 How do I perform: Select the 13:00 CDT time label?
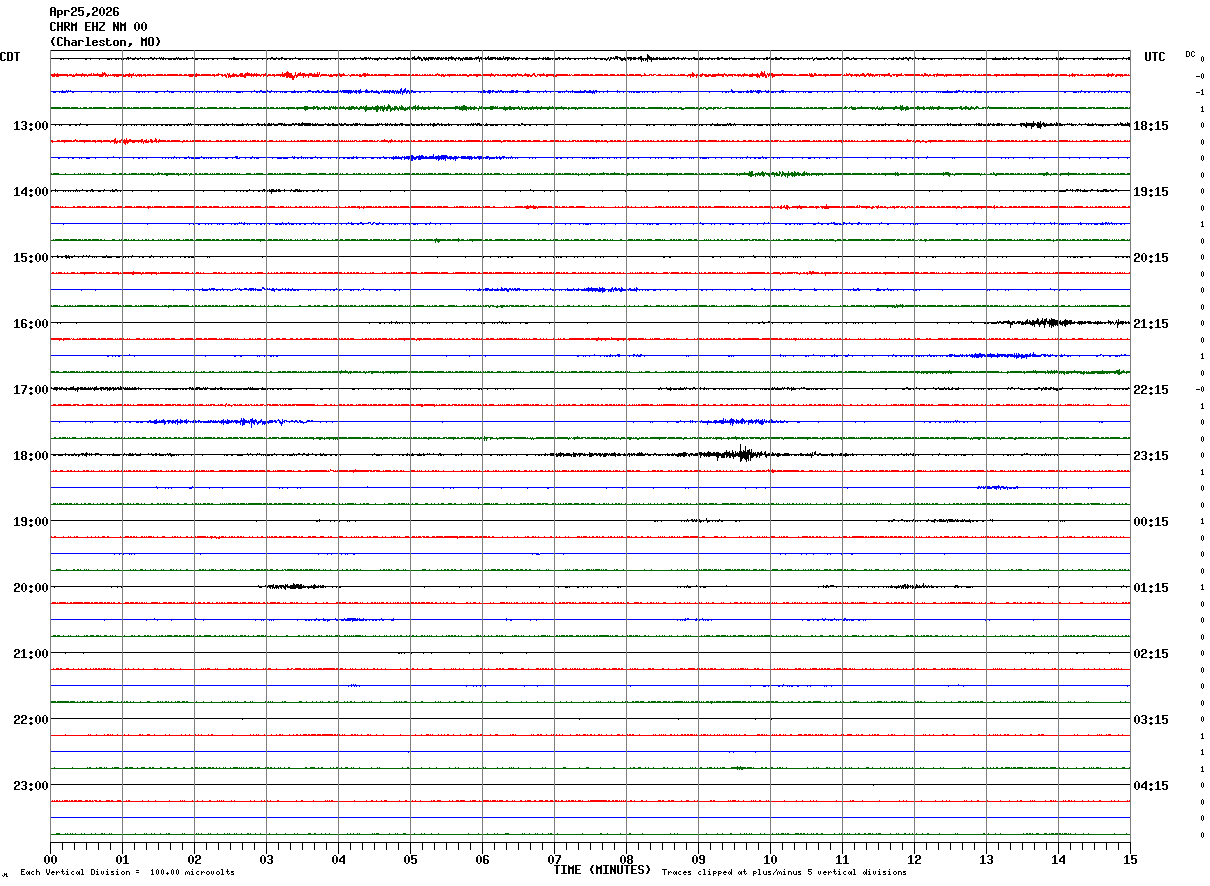tap(31, 126)
